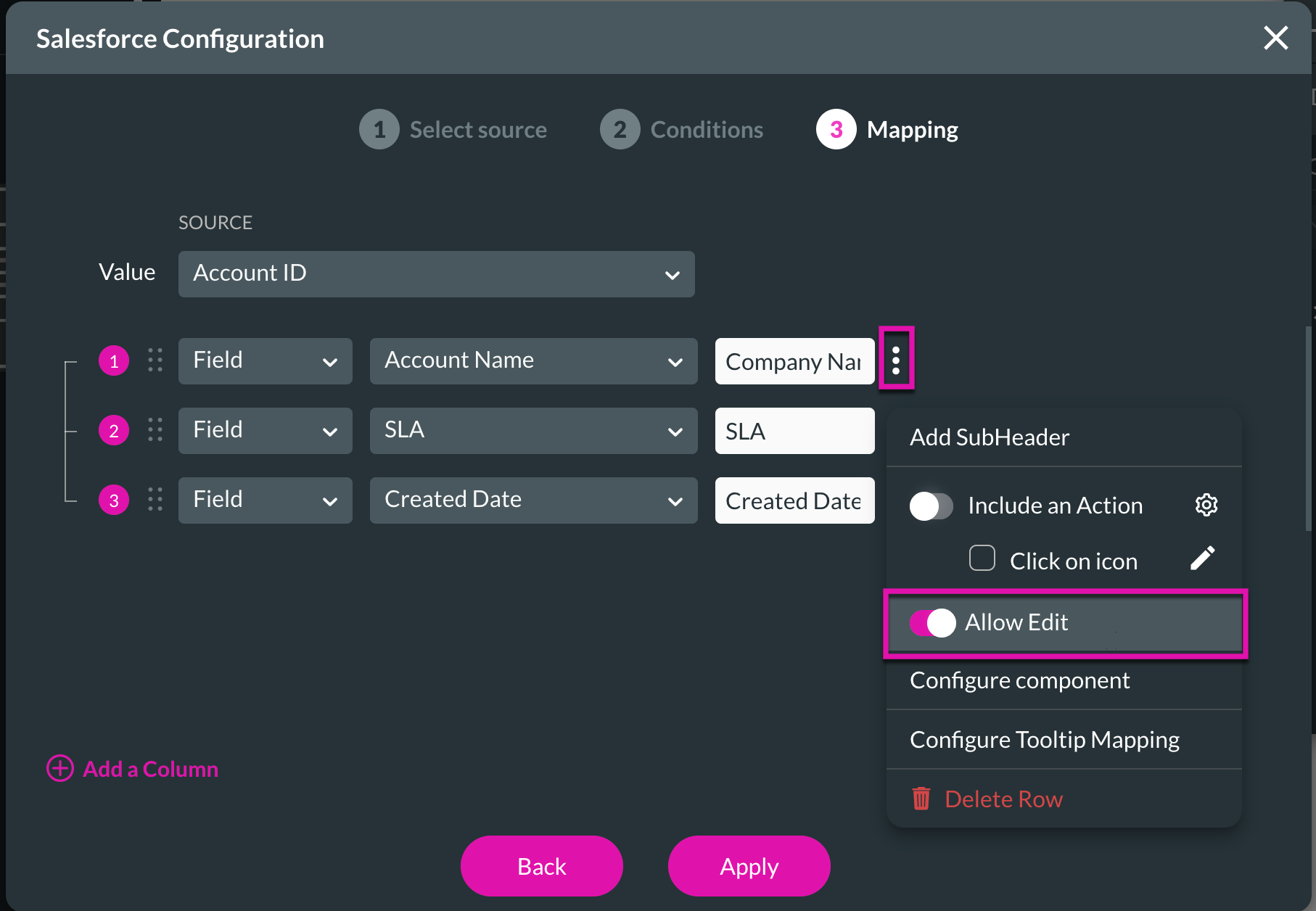The width and height of the screenshot is (1316, 911).
Task: Select Delete Row in the menu
Action: pyautogui.click(x=1003, y=799)
